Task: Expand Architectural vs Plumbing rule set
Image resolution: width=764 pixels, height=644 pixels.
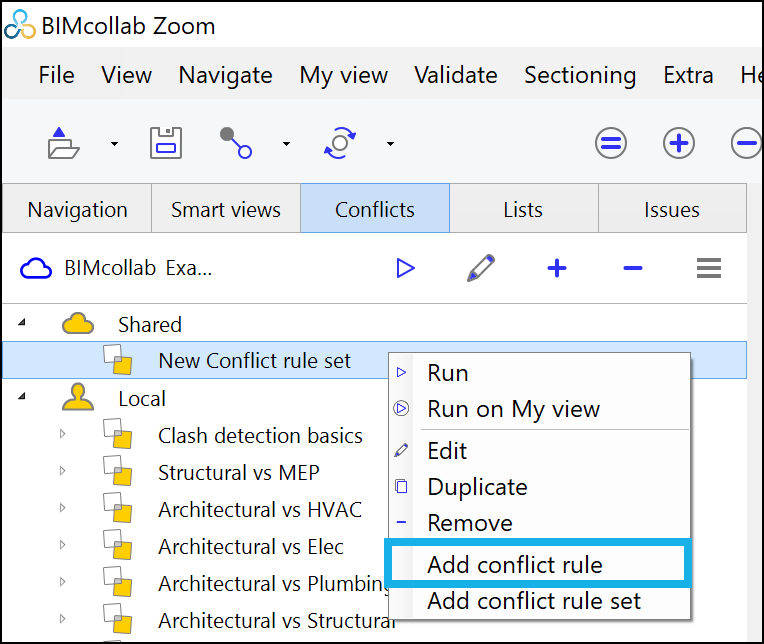Action: (x=62, y=582)
